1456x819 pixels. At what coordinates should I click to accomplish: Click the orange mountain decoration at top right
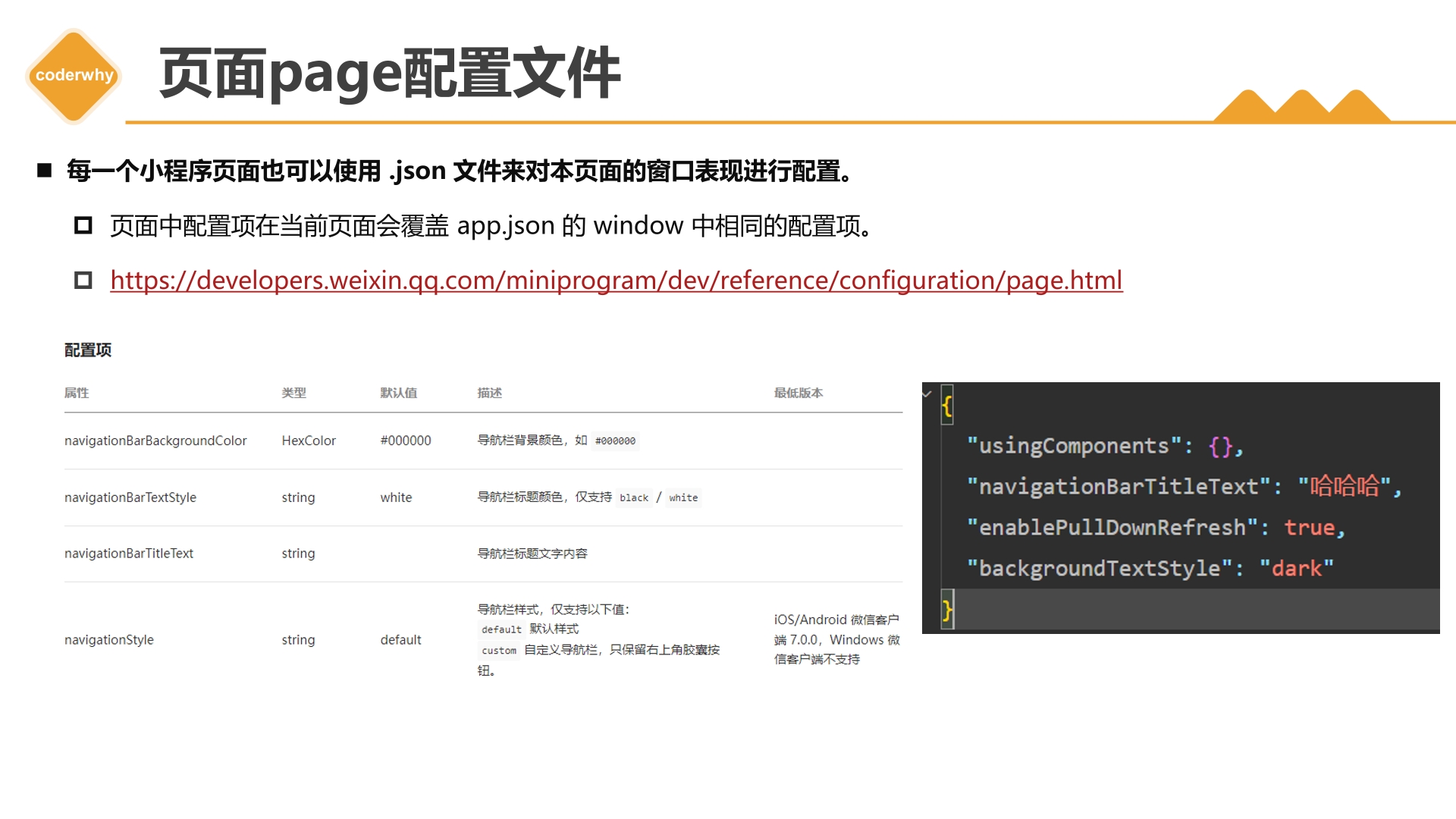[x=1301, y=105]
